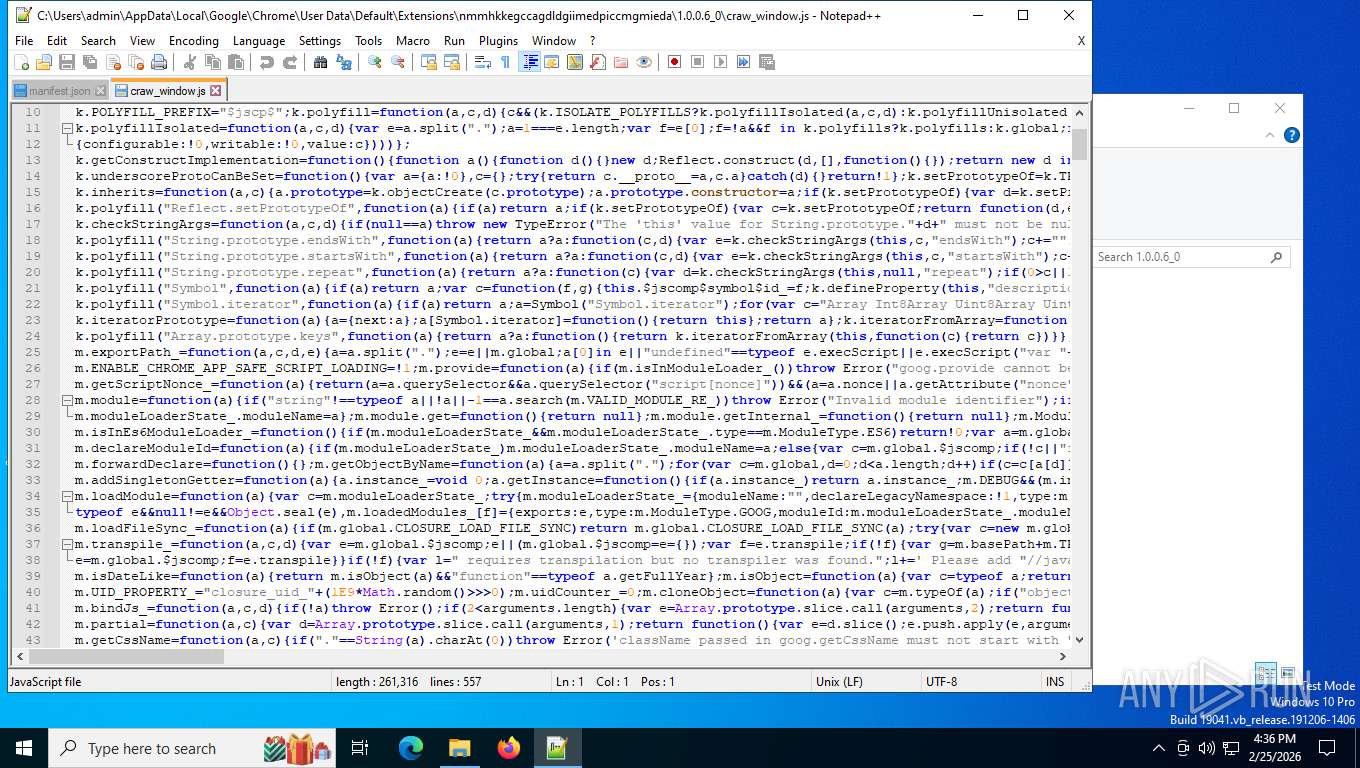
Task: Click the Stop recording macro icon
Action: coord(698,62)
